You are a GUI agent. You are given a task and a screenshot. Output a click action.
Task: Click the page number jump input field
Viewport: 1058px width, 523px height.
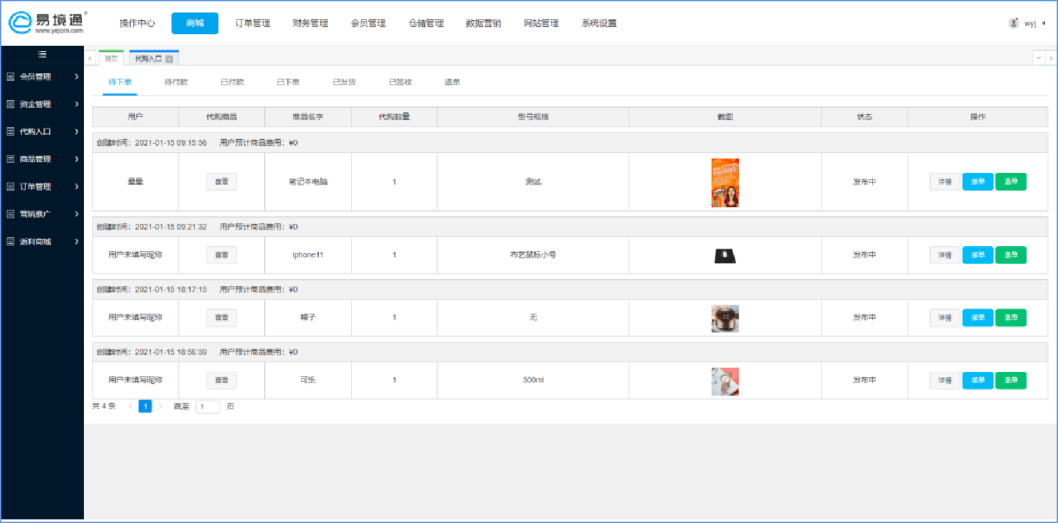coord(208,407)
